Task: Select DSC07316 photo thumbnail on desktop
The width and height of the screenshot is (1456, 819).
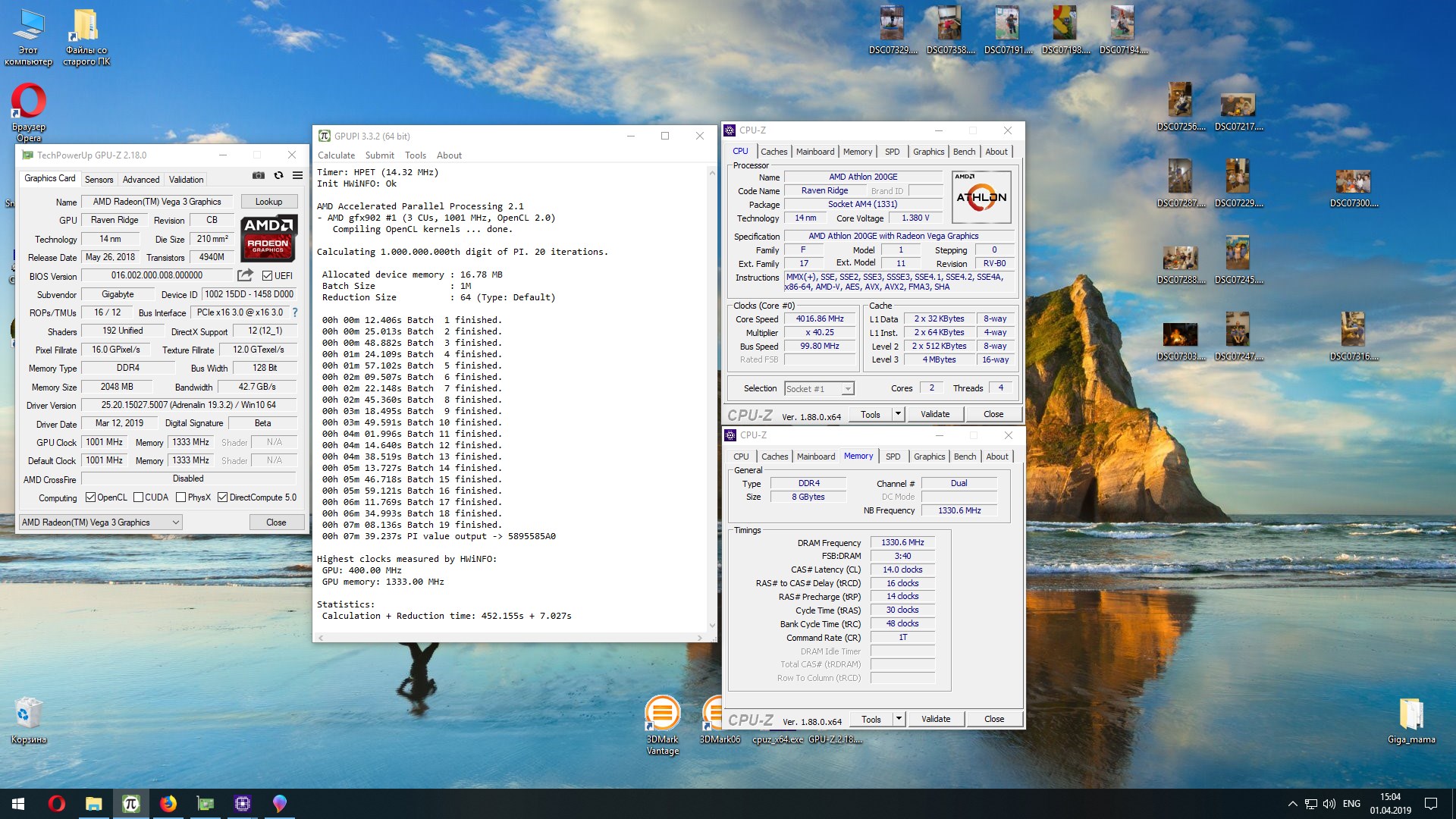Action: click(1354, 336)
